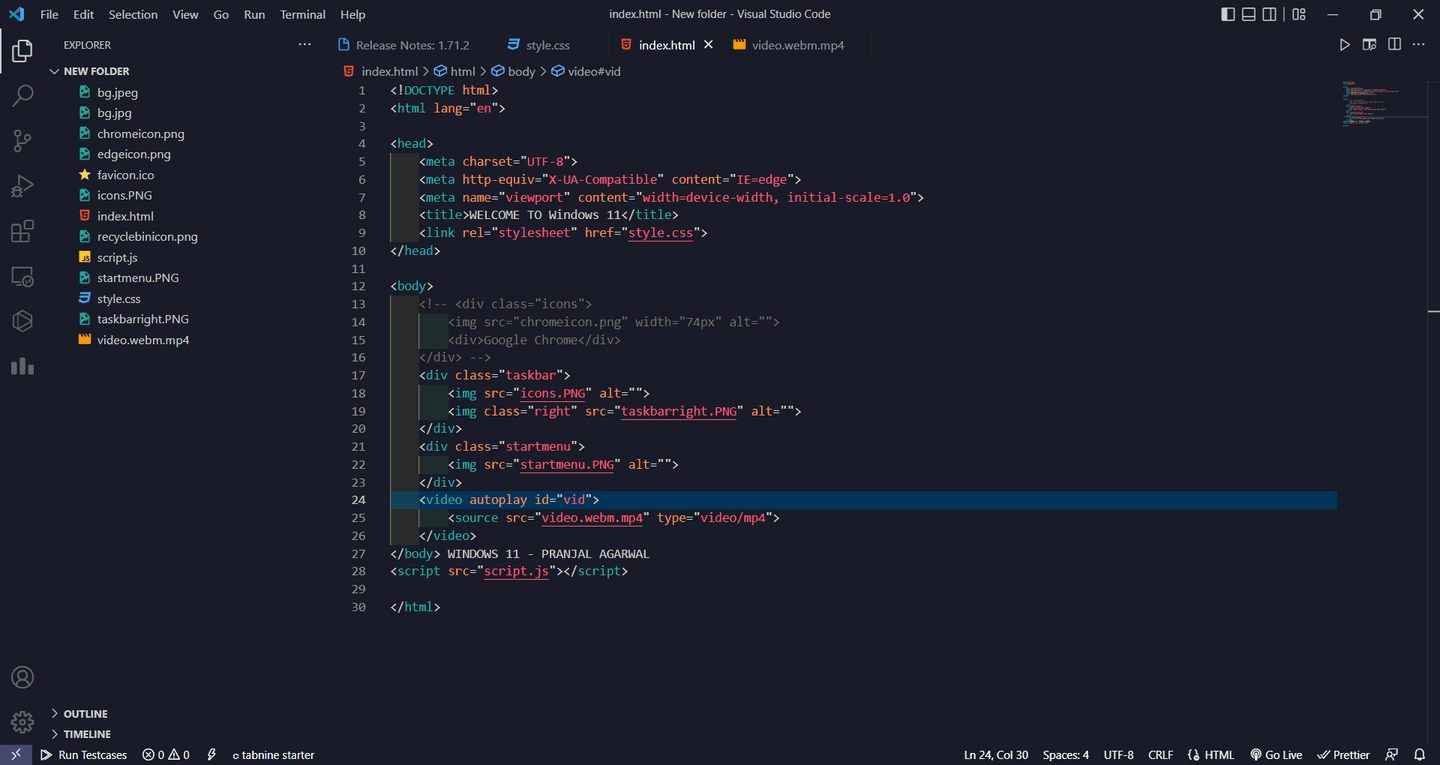Viewport: 1440px width, 765px height.
Task: Open the Accounts menu icon
Action: pyautogui.click(x=22, y=677)
